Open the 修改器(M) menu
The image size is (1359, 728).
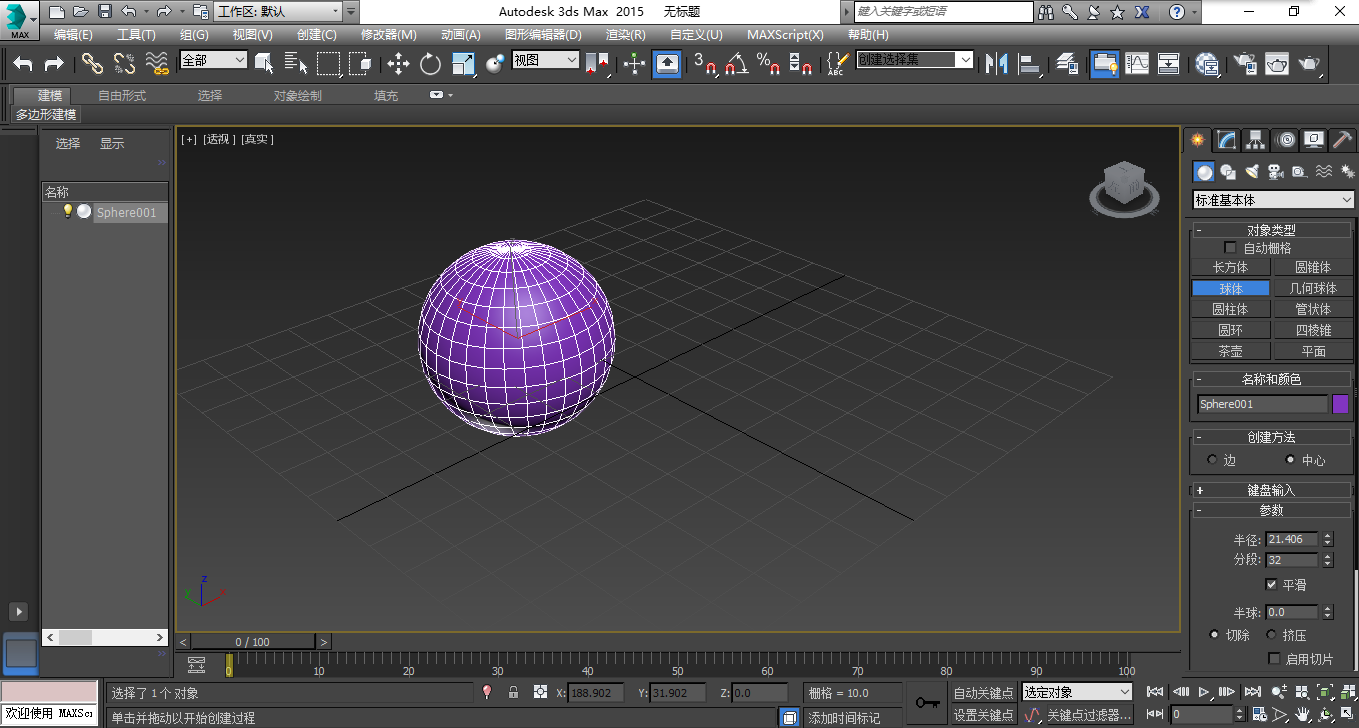388,34
